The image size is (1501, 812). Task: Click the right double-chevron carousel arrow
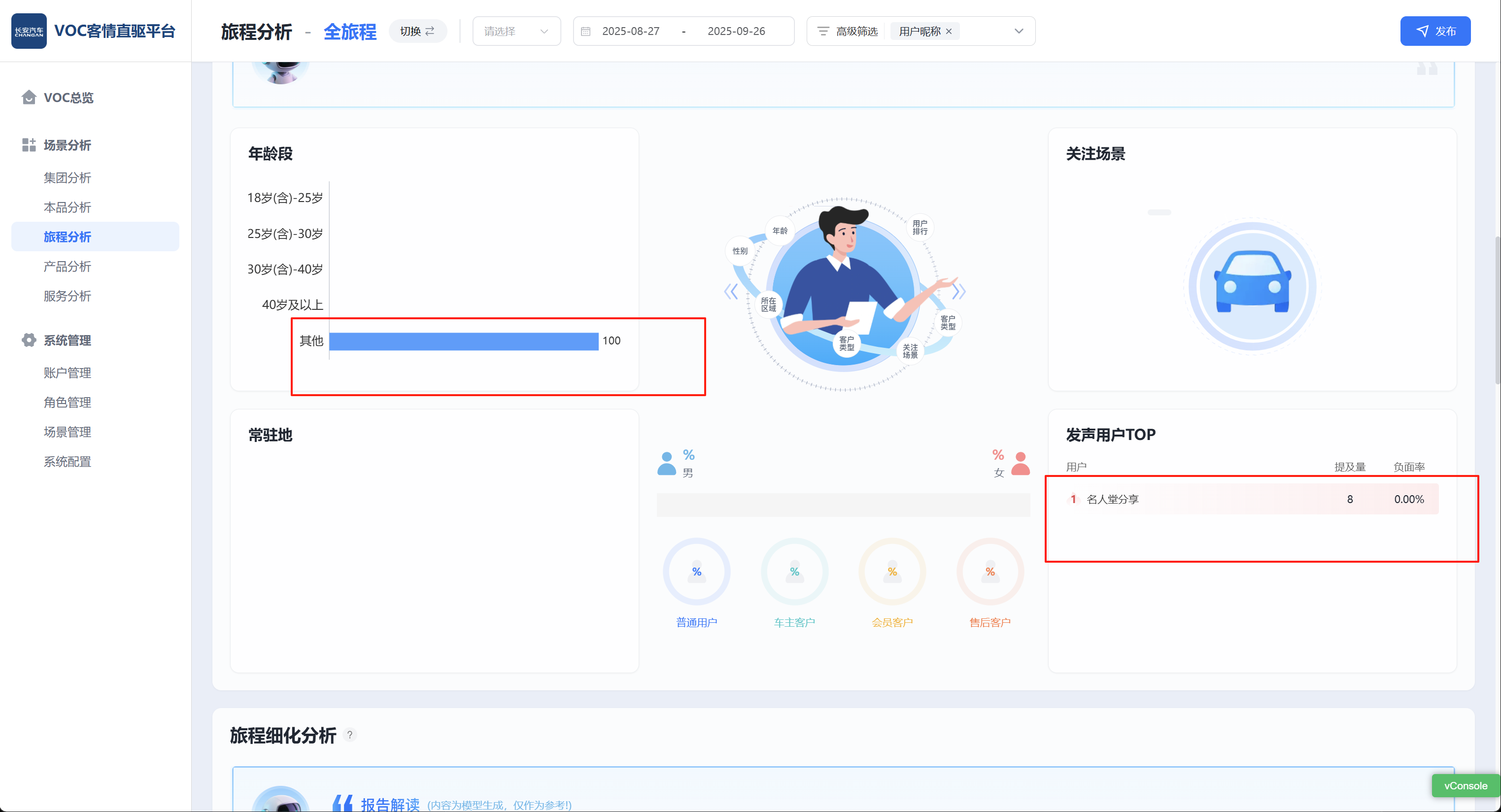[x=958, y=291]
